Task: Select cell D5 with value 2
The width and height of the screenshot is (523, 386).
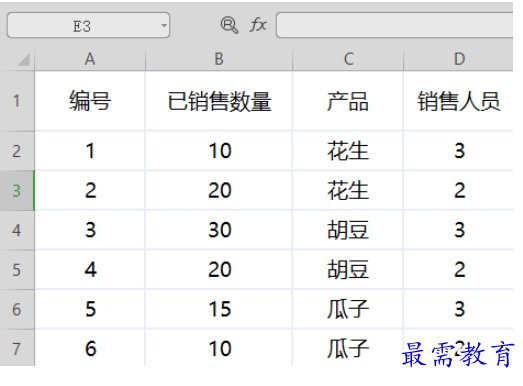Action: click(x=458, y=270)
